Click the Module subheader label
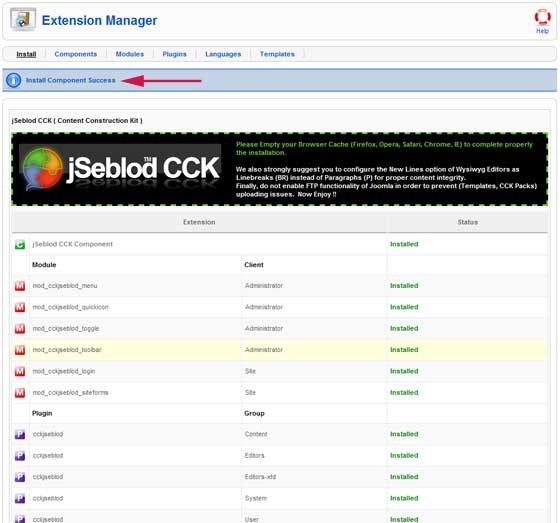560x523 pixels. coord(44,265)
